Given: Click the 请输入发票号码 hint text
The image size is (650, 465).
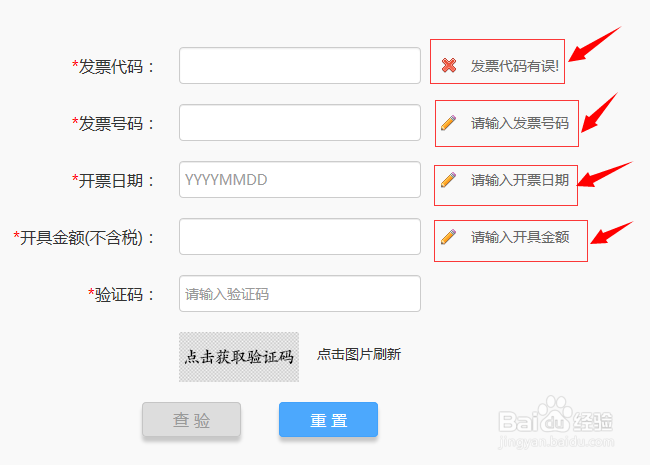Looking at the screenshot, I should point(520,123).
